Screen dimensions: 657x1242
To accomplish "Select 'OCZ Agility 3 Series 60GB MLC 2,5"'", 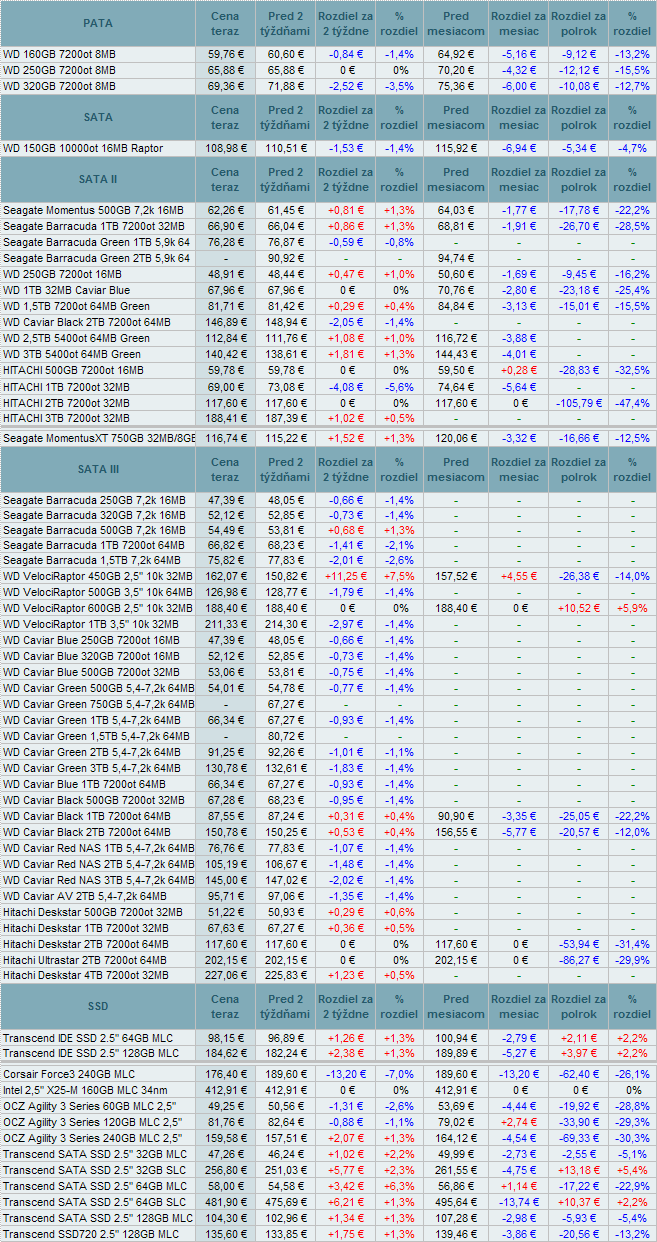I will point(90,1106).
